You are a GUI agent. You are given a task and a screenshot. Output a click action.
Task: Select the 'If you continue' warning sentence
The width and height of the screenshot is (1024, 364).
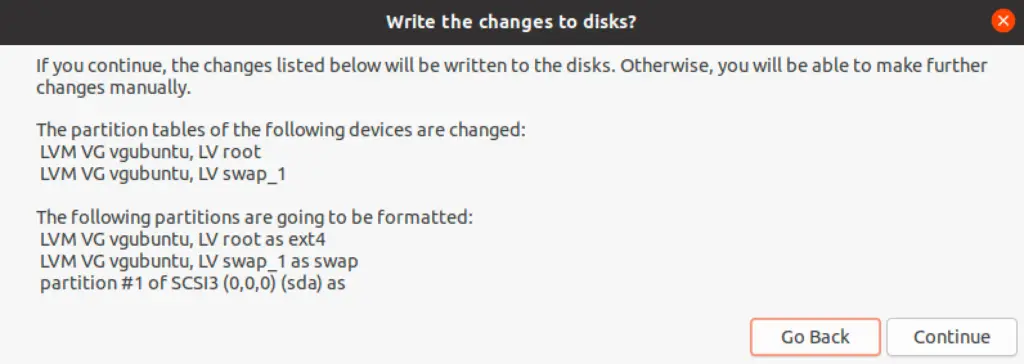(325, 66)
